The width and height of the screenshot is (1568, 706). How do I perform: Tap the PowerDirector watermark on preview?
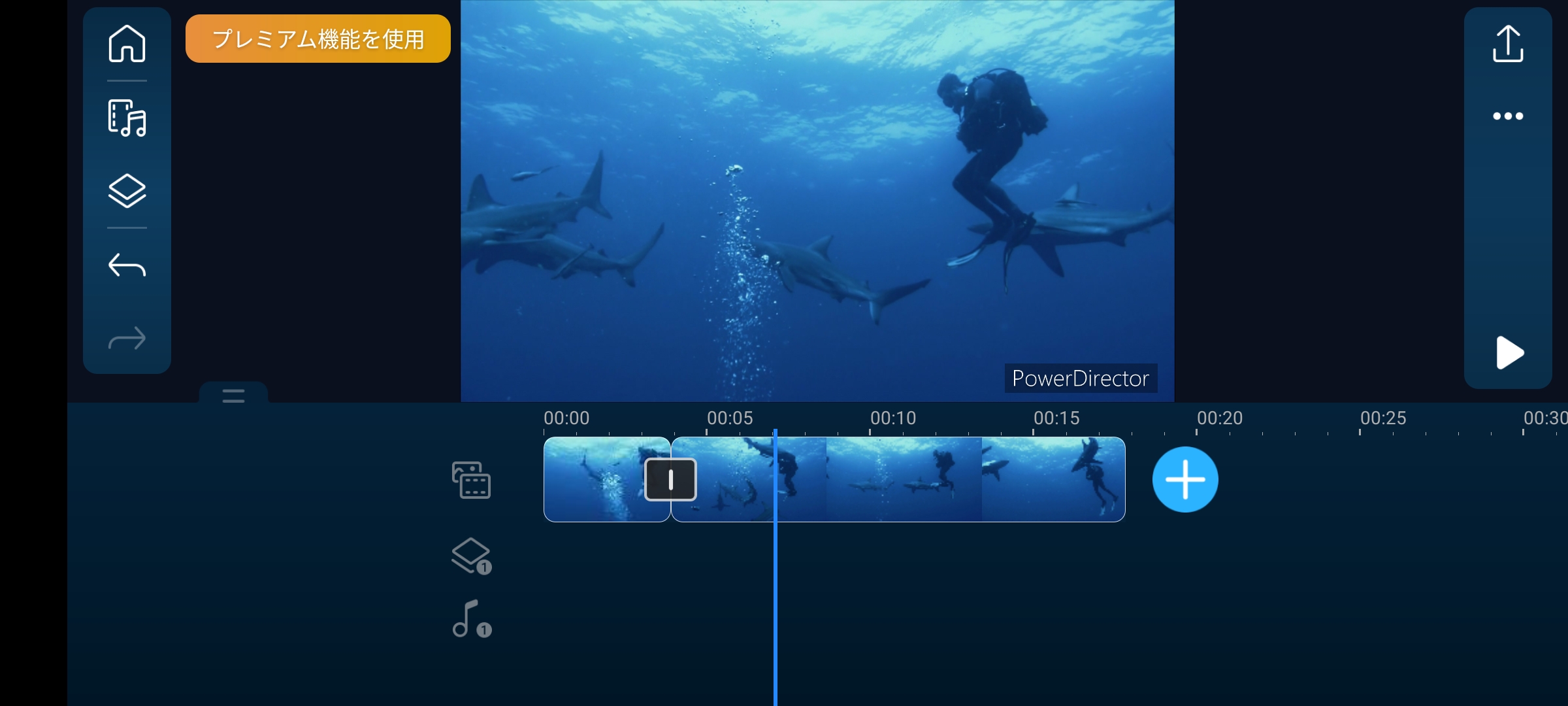(x=1080, y=378)
